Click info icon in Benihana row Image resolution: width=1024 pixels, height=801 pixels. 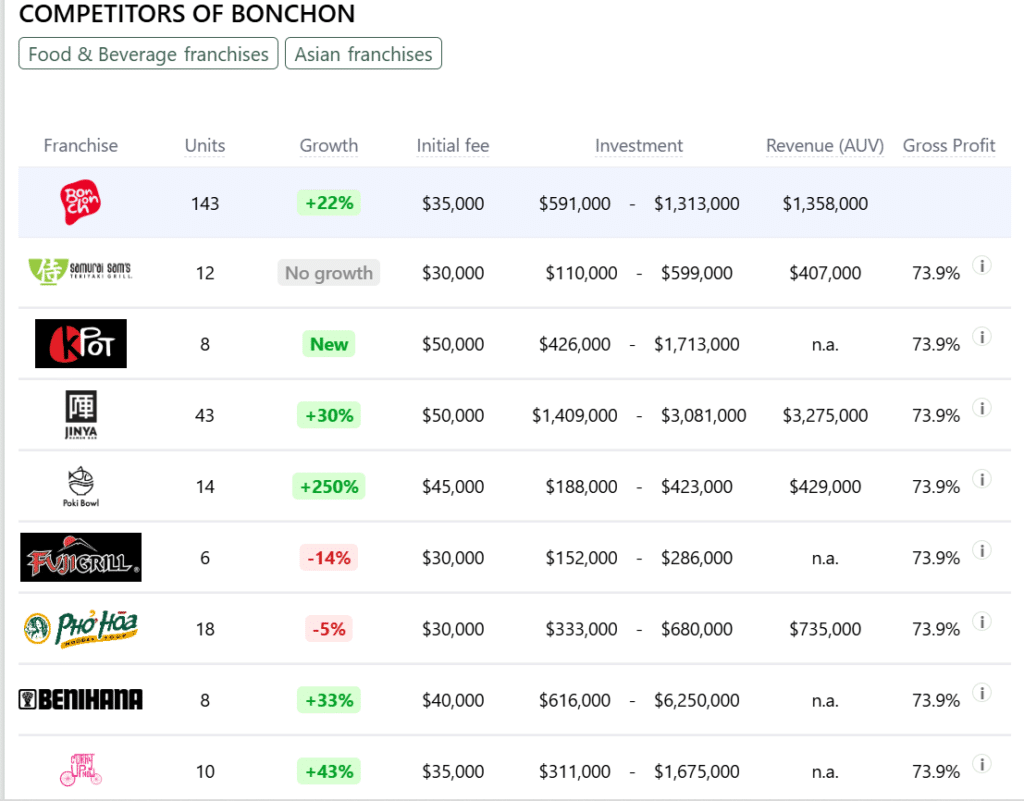point(982,692)
